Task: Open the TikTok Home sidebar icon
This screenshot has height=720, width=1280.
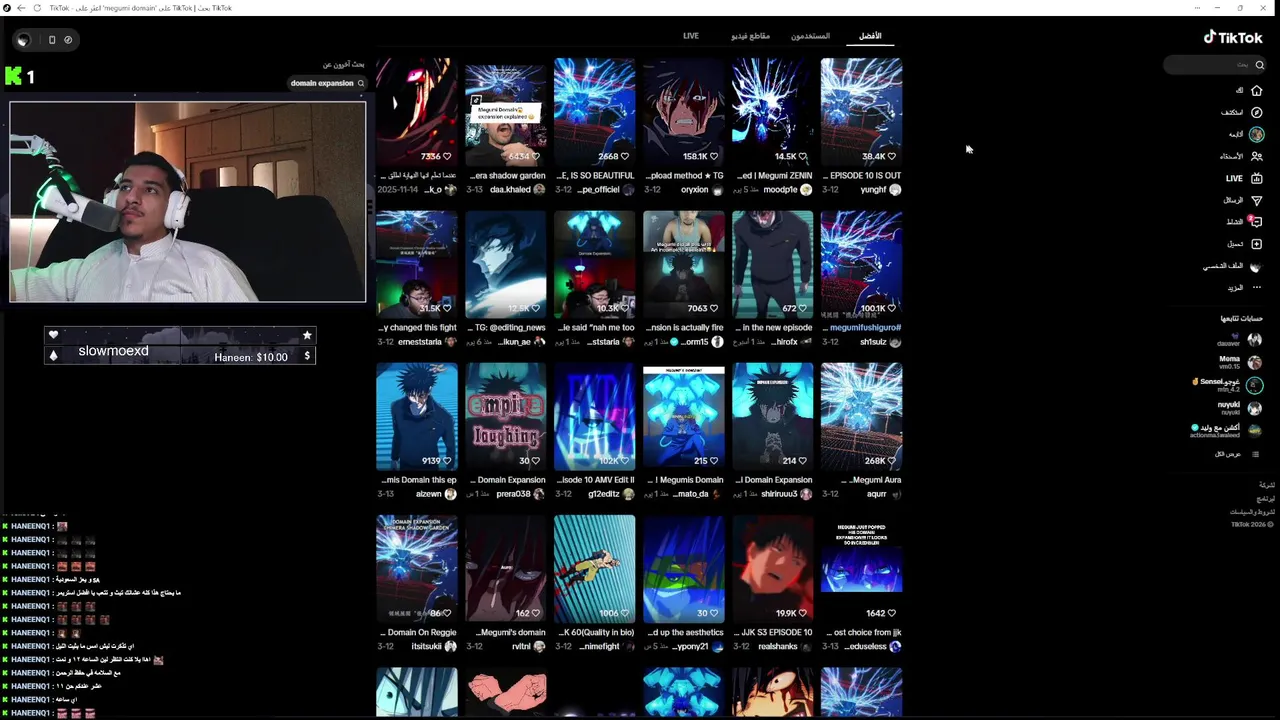Action: (1256, 90)
